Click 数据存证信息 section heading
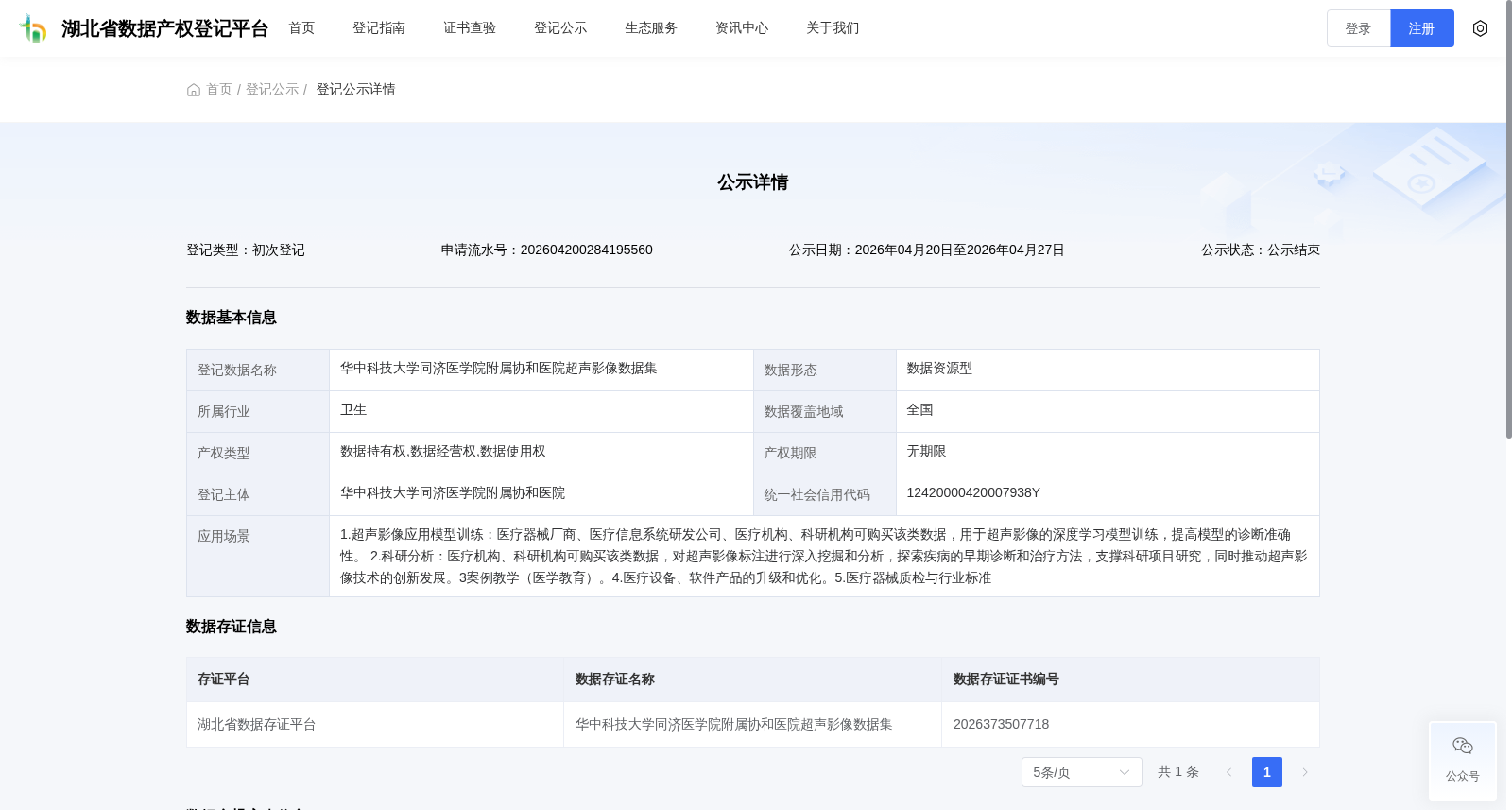This screenshot has height=810, width=1512. tap(232, 627)
